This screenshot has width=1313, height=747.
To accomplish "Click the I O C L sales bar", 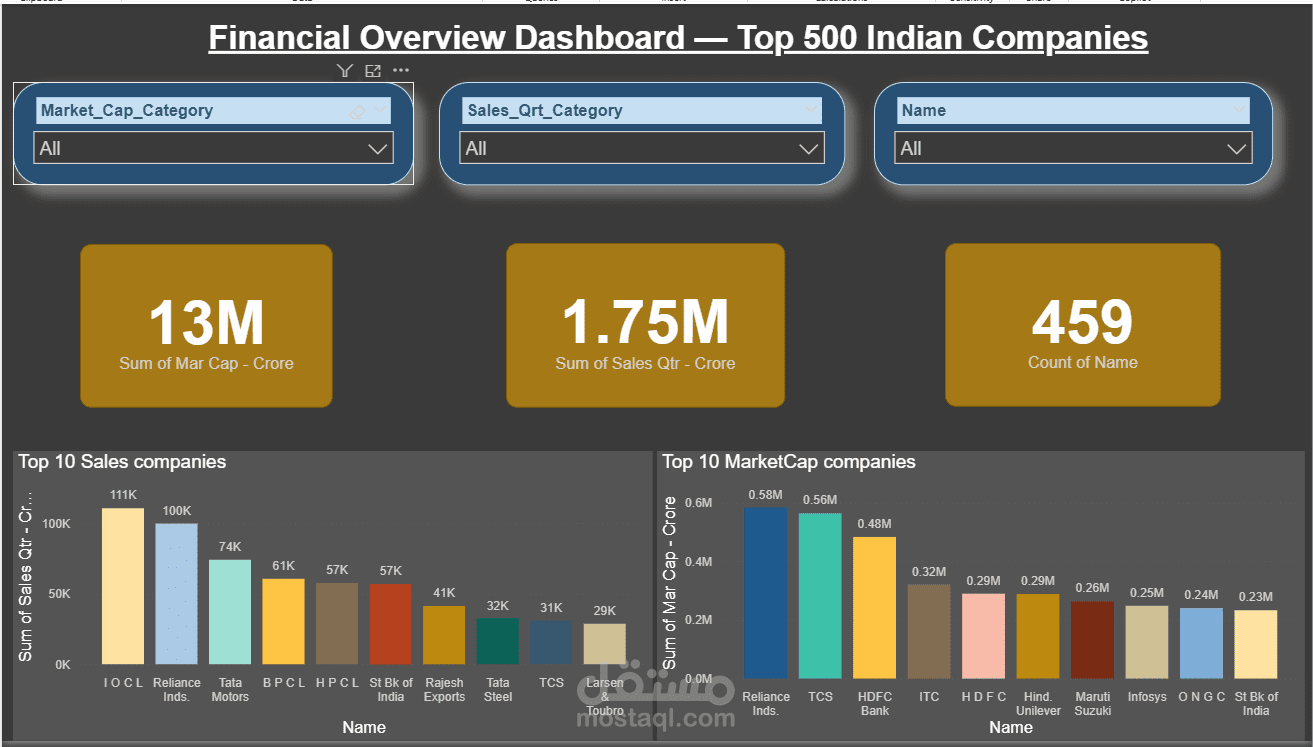I will [x=123, y=586].
